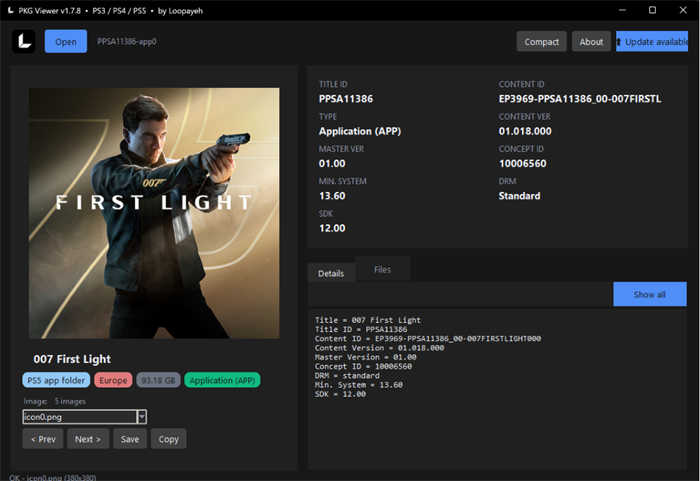Click the 'SDK = 12.00' details line

(340, 394)
